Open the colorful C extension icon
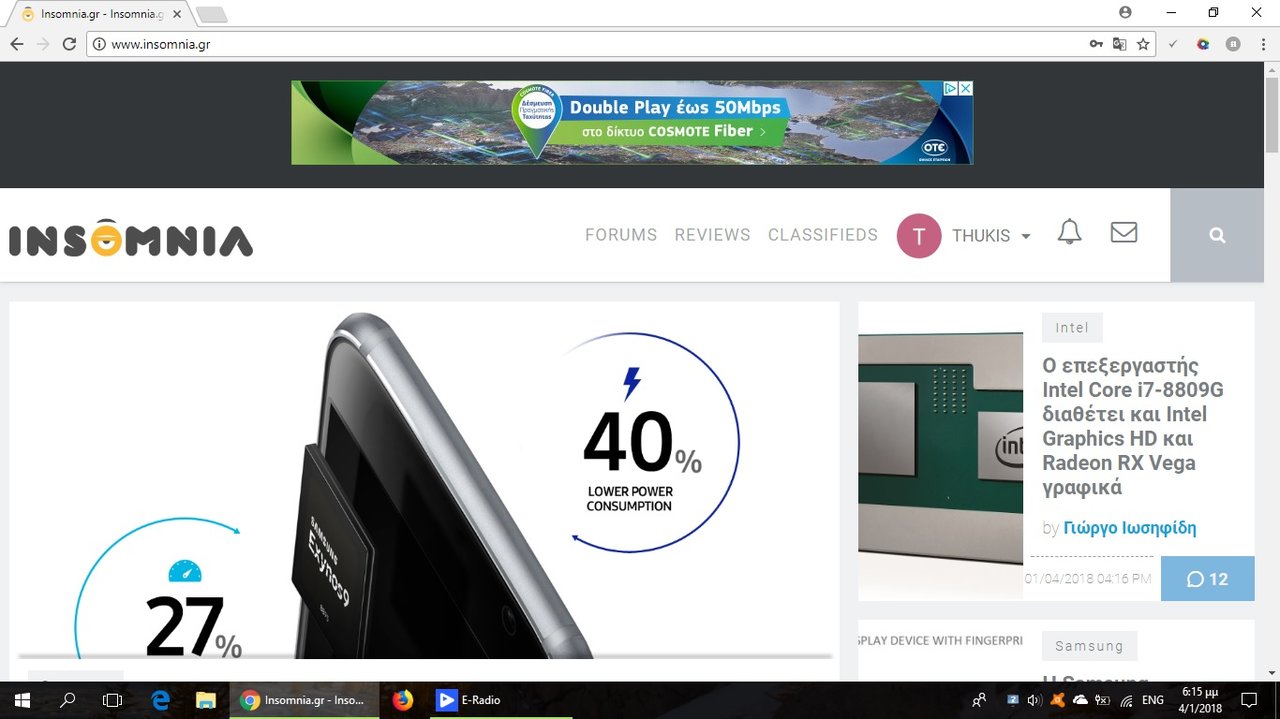Image resolution: width=1280 pixels, height=719 pixels. point(1203,44)
